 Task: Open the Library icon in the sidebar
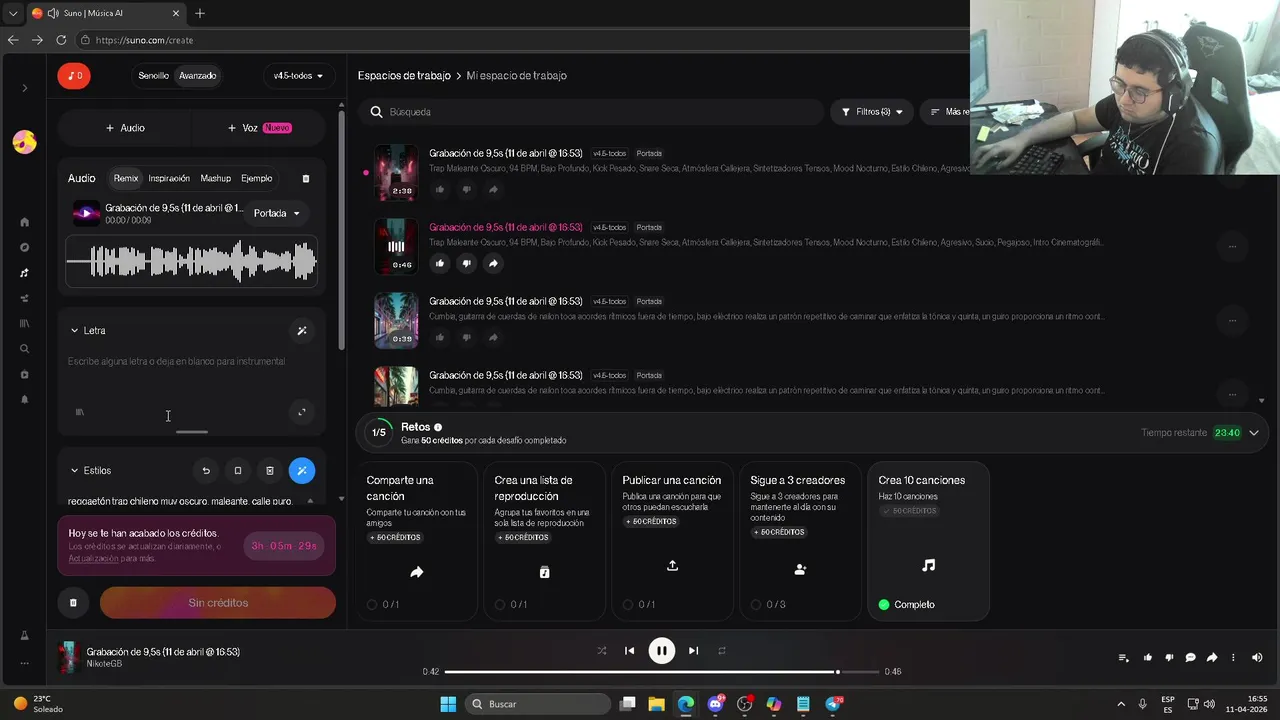coord(25,323)
